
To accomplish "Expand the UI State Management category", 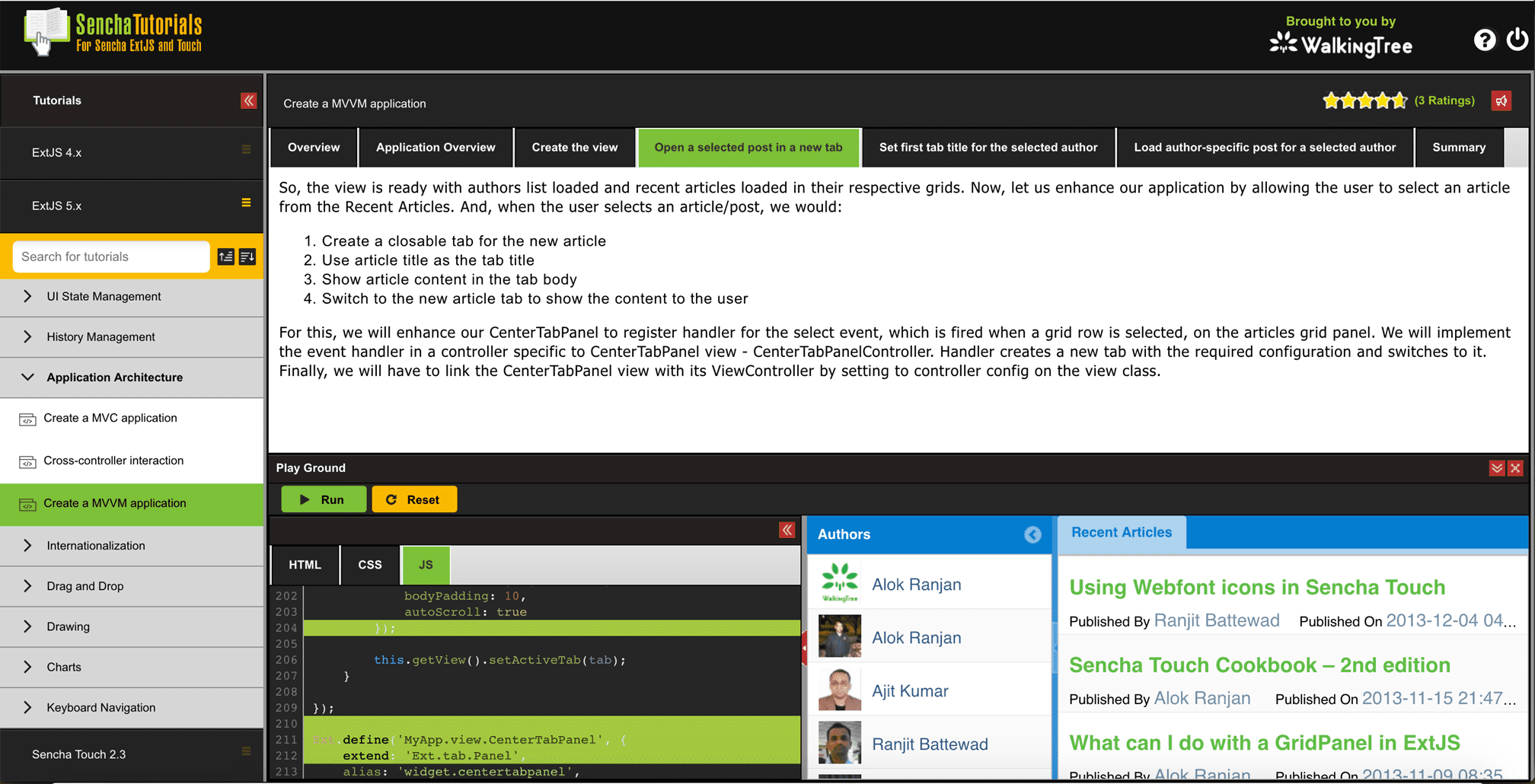I will coord(28,297).
